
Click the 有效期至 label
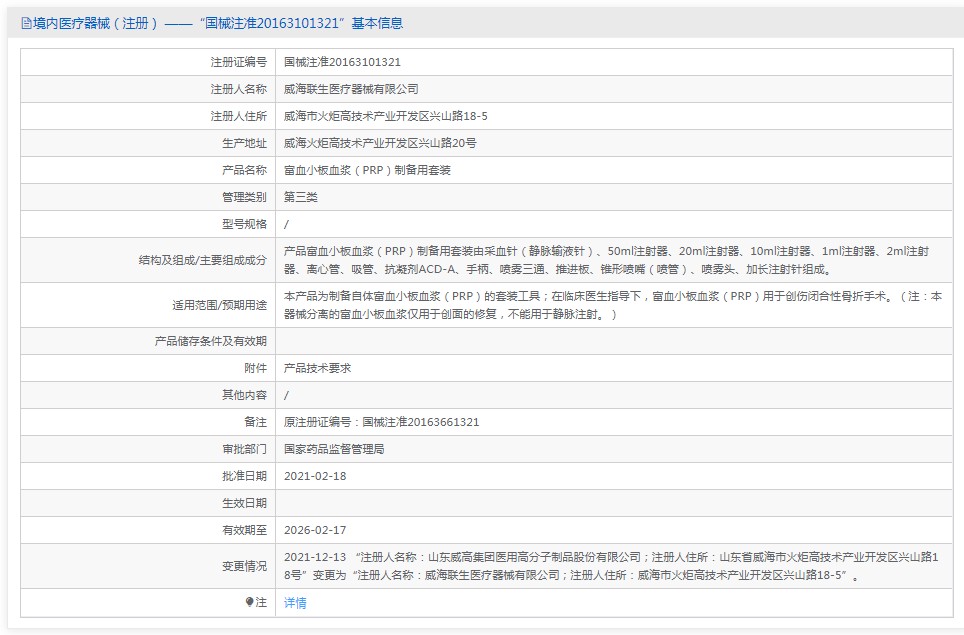pyautogui.click(x=244, y=530)
